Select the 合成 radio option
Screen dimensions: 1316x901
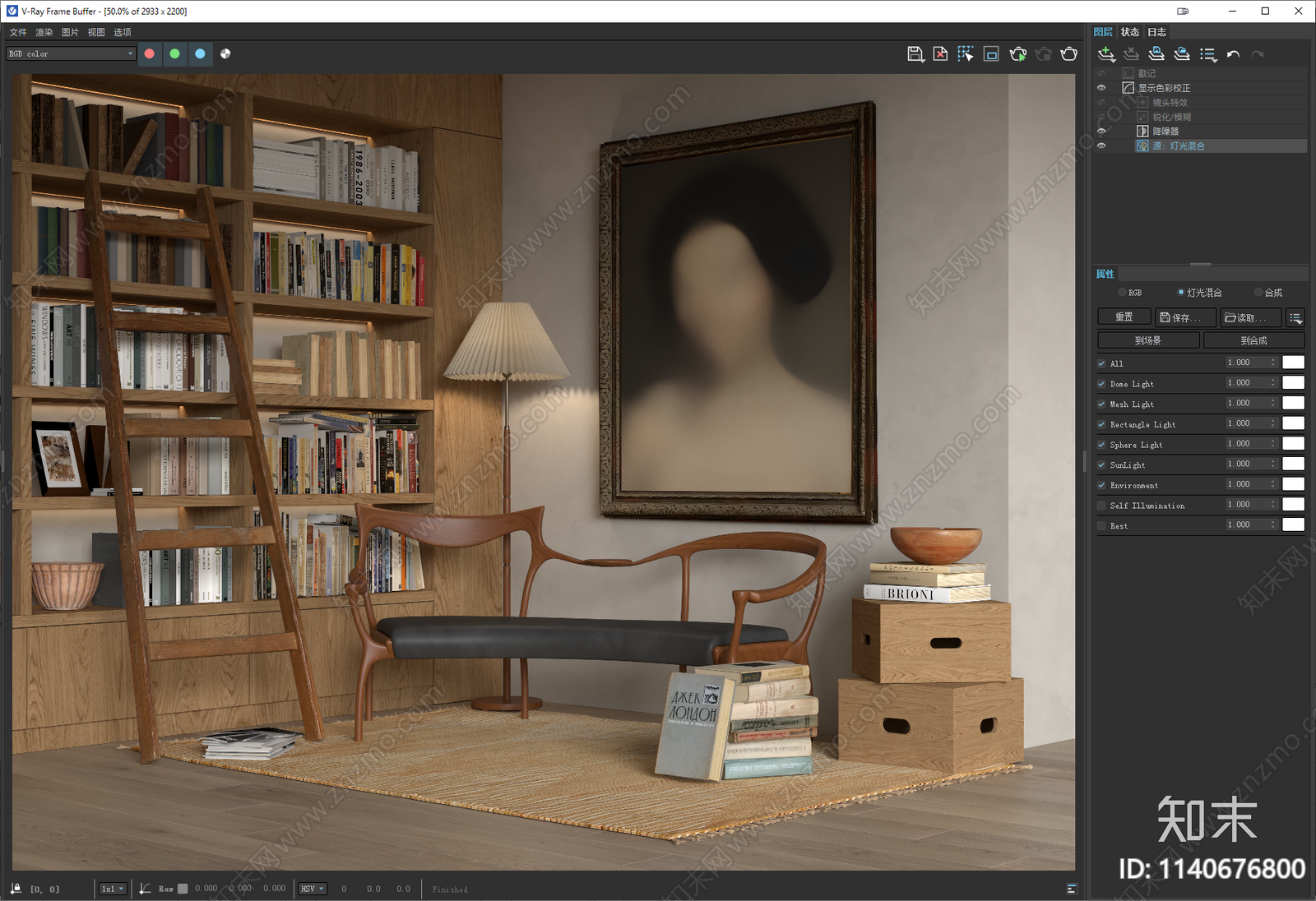tap(1258, 293)
